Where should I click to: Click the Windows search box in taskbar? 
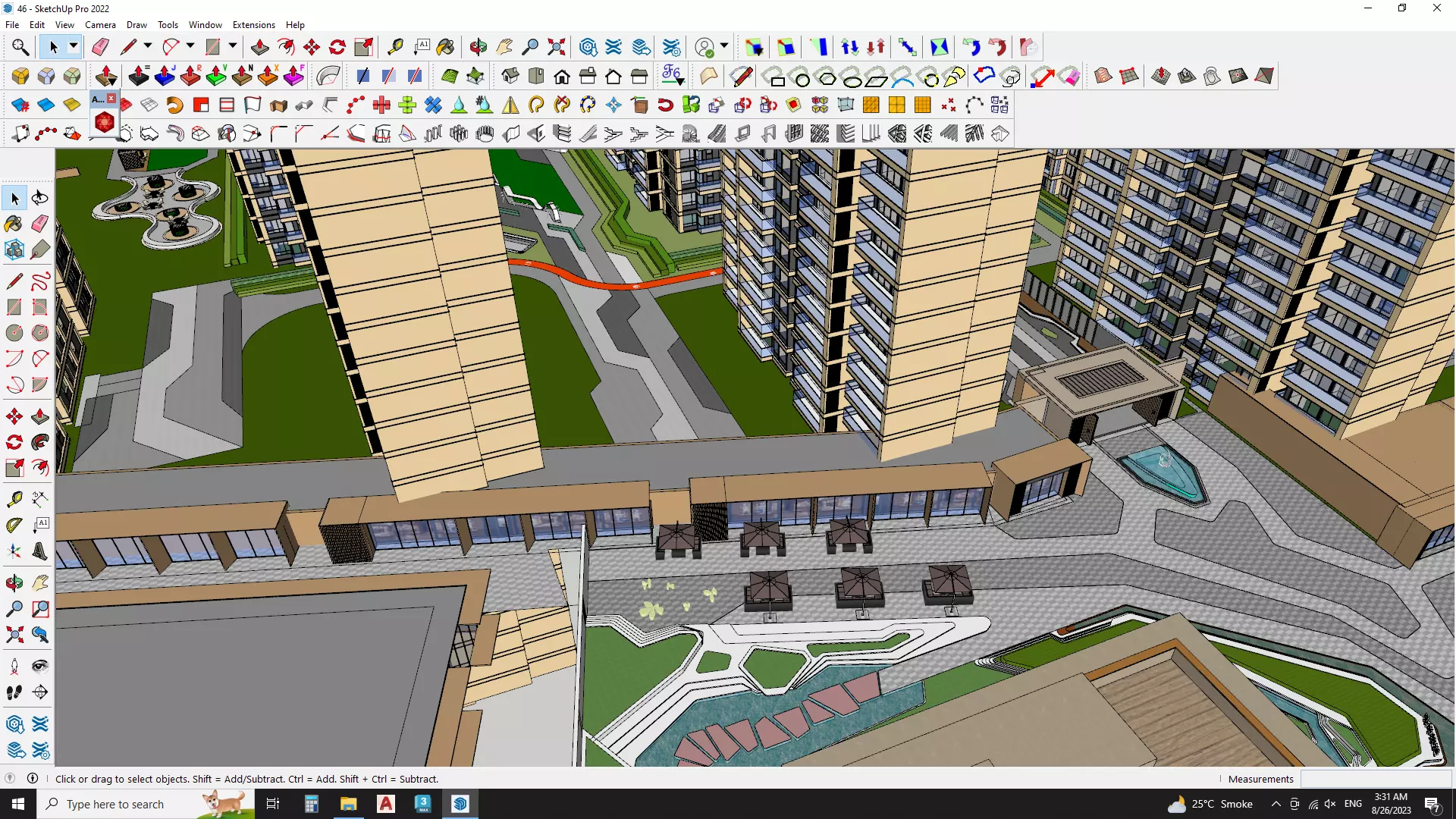(146, 804)
